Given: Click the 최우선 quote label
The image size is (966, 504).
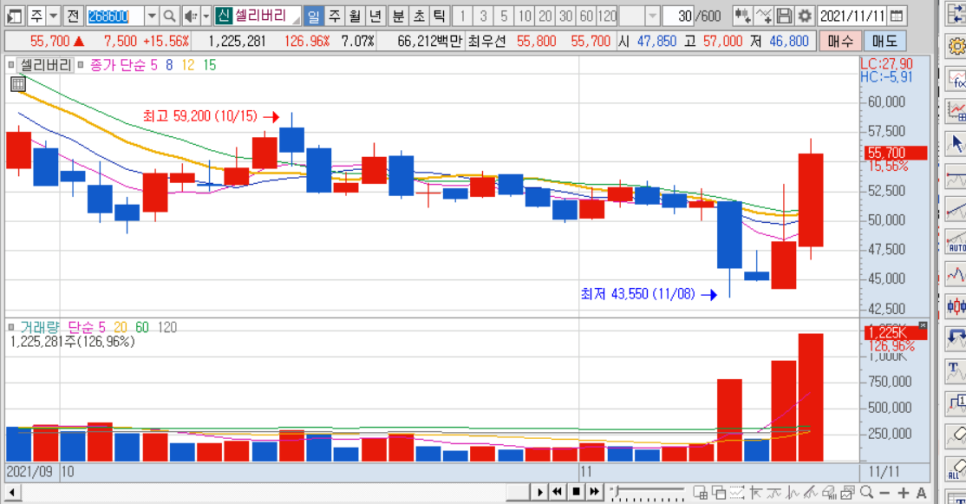Looking at the screenshot, I should click(486, 41).
